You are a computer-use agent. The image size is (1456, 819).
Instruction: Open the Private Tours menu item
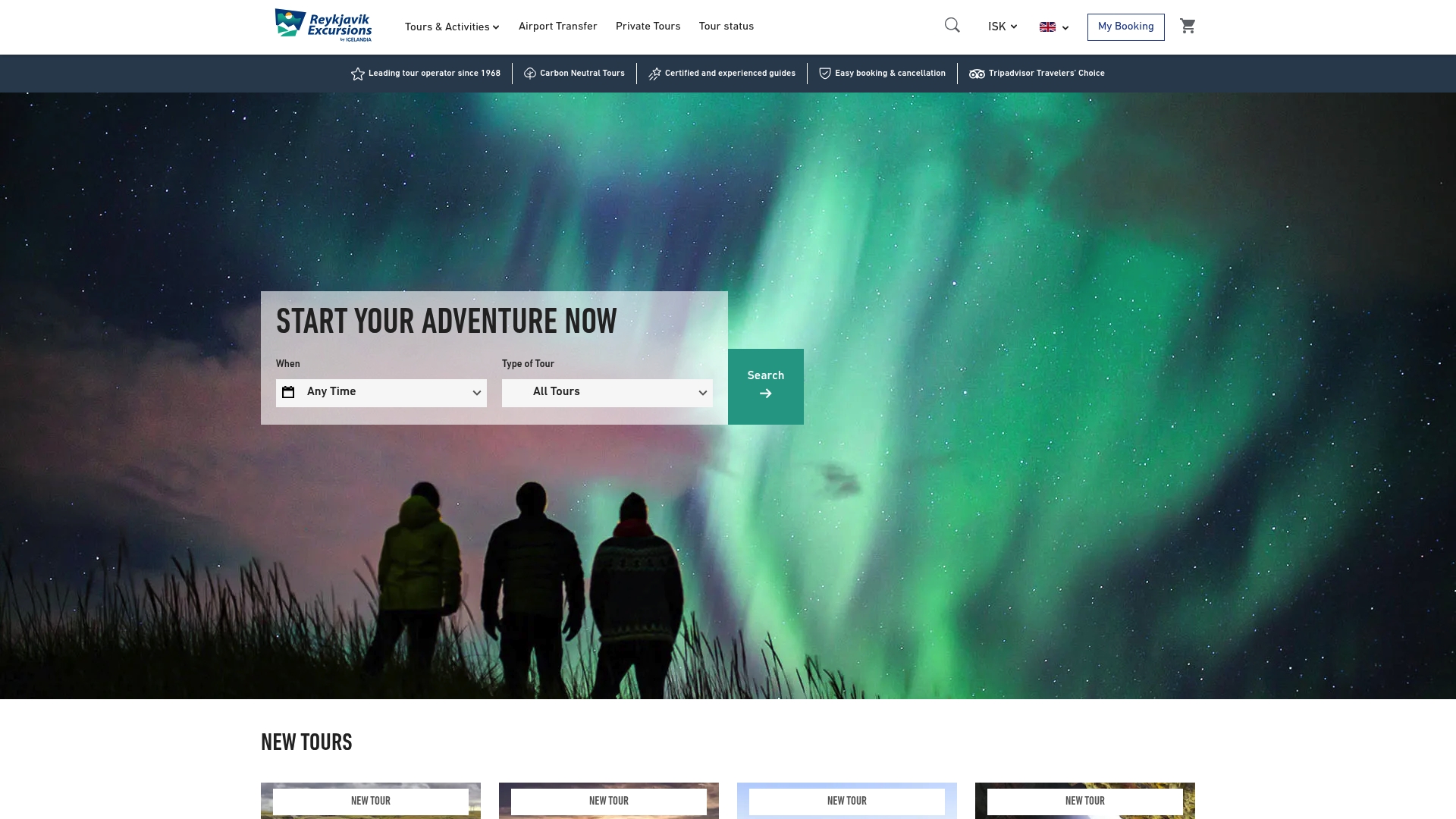click(x=648, y=27)
